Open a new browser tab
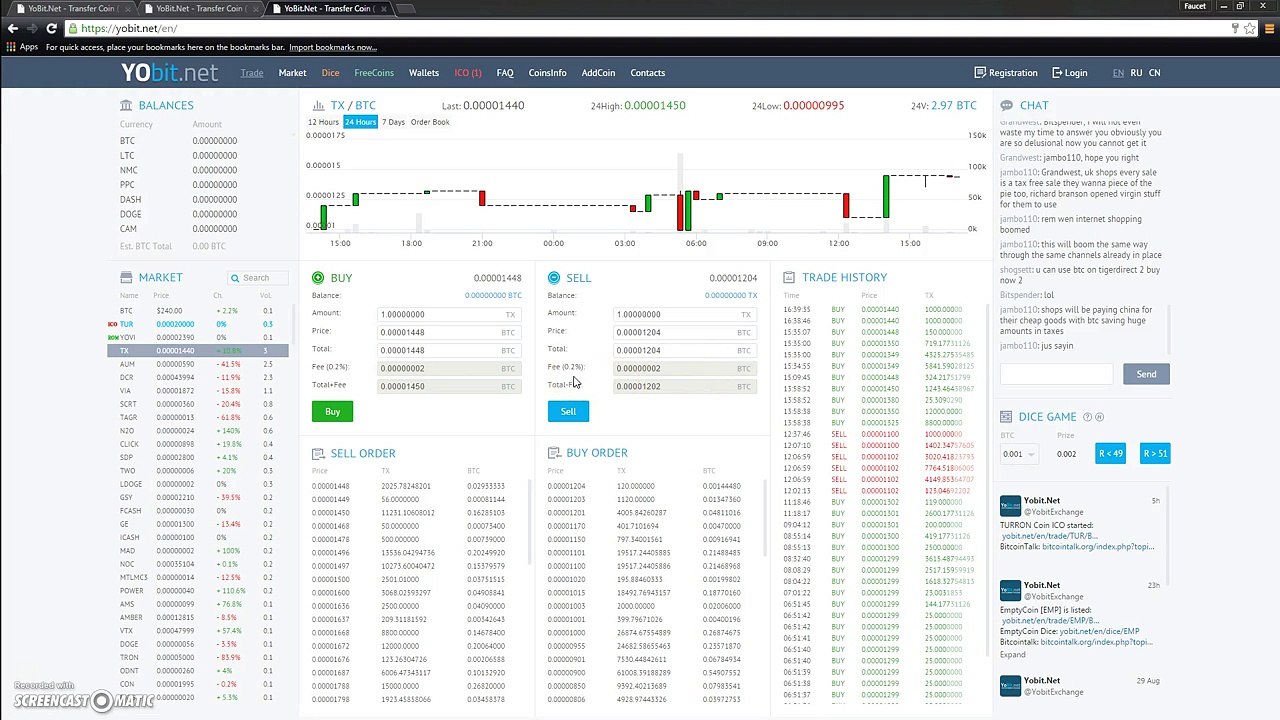Image resolution: width=1280 pixels, height=720 pixels. pos(406,8)
